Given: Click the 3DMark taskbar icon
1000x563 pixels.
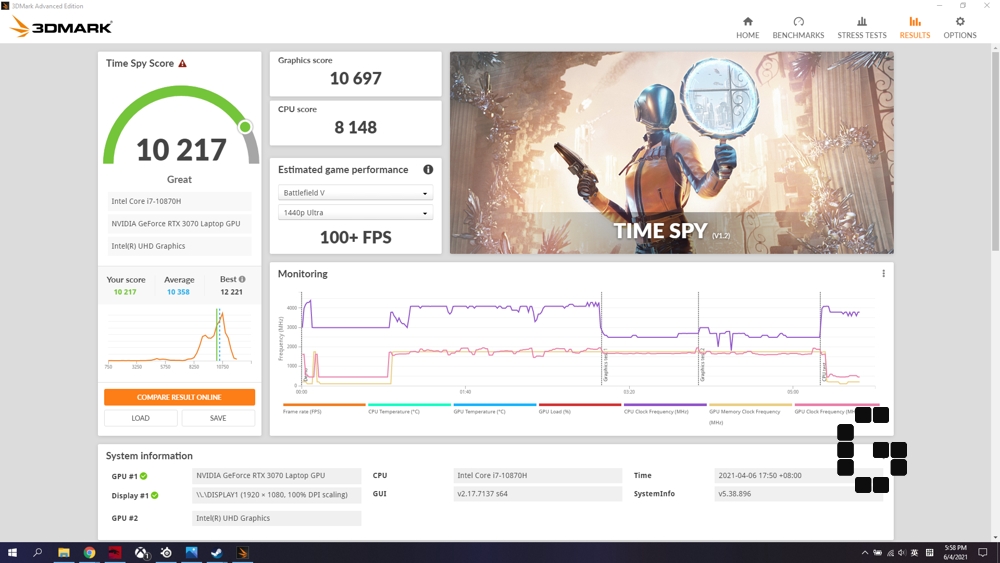Looking at the screenshot, I should point(242,552).
